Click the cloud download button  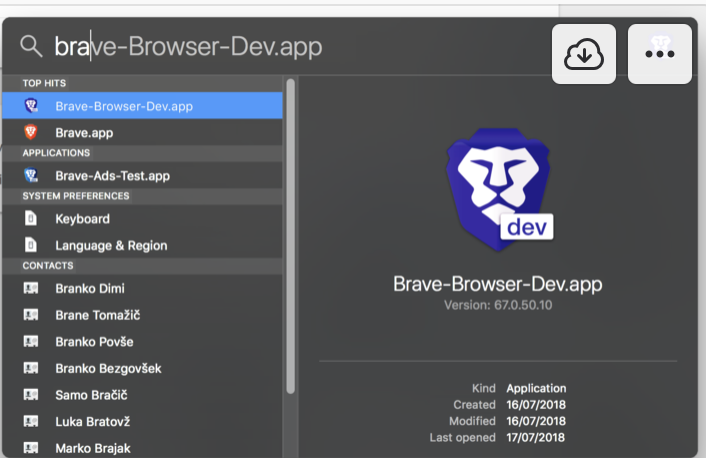click(584, 54)
